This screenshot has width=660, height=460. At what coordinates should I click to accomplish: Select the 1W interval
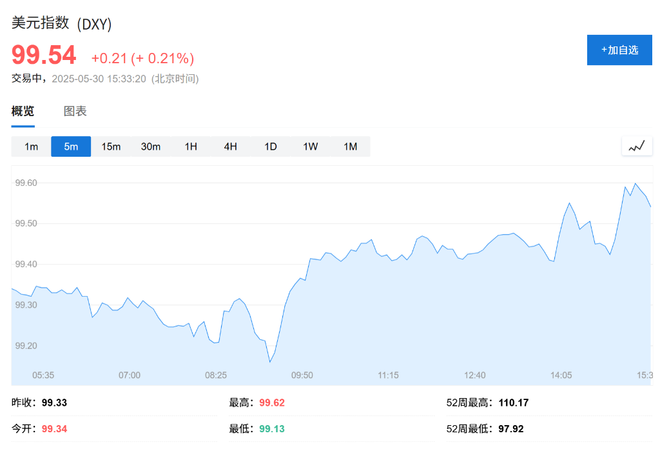pos(310,146)
